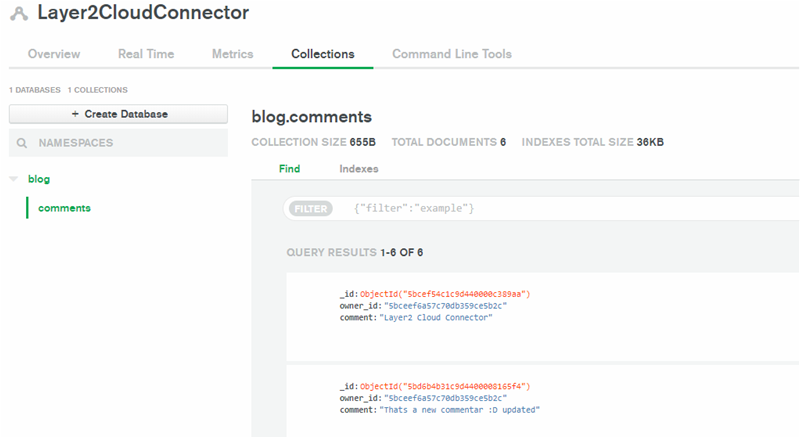The image size is (800, 438).
Task: Switch to the Overview tab
Action: coord(54,54)
